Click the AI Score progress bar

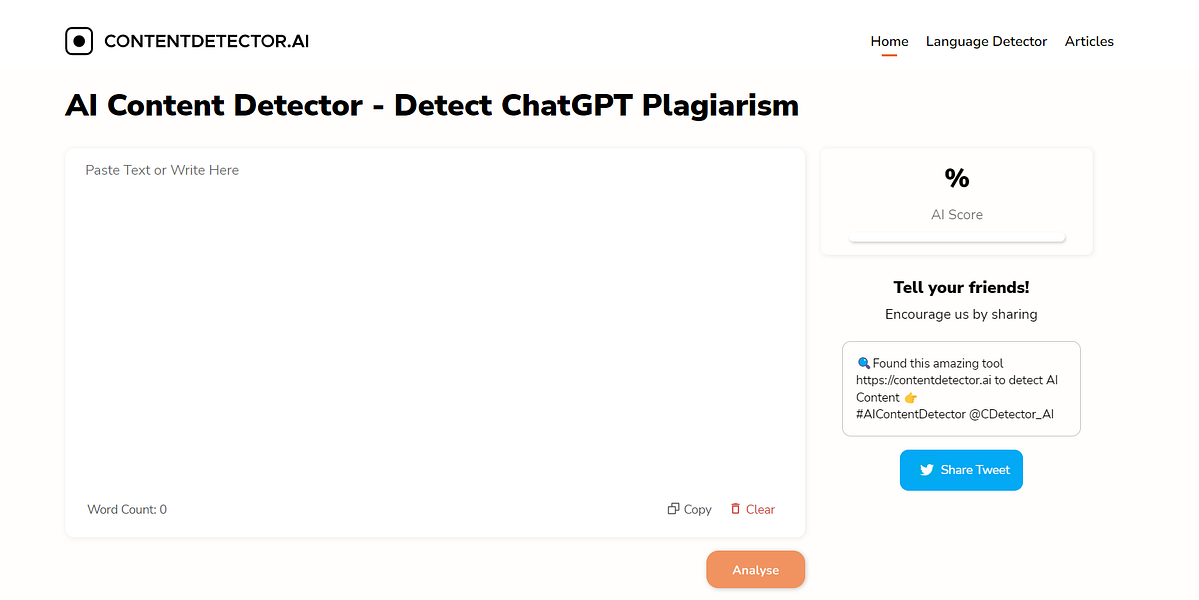(956, 236)
